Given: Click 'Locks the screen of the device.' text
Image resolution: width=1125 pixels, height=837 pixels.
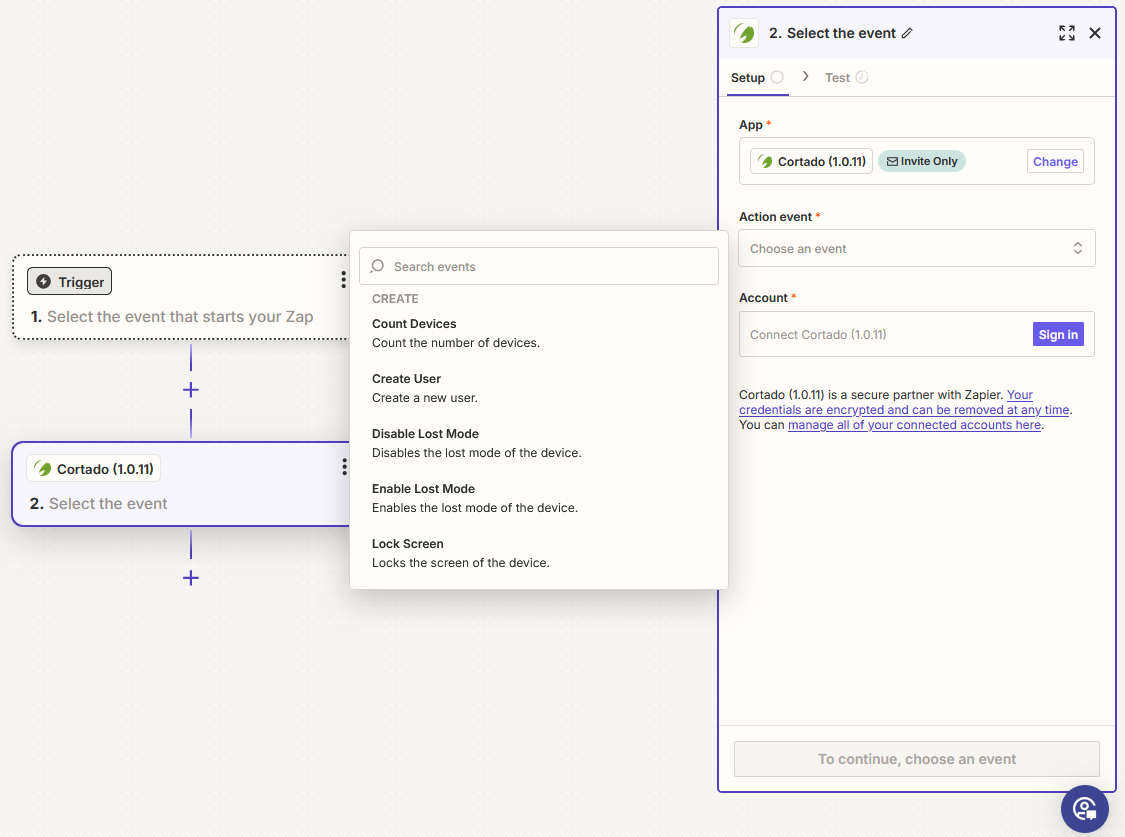Looking at the screenshot, I should pyautogui.click(x=461, y=563).
